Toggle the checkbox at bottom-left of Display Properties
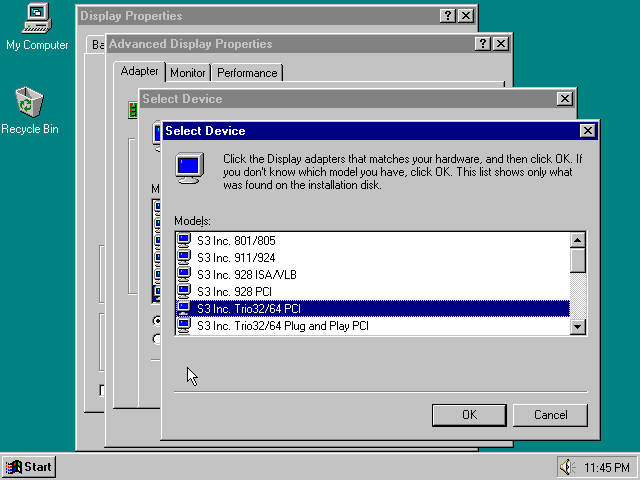This screenshot has height=480, width=640. click(101, 389)
